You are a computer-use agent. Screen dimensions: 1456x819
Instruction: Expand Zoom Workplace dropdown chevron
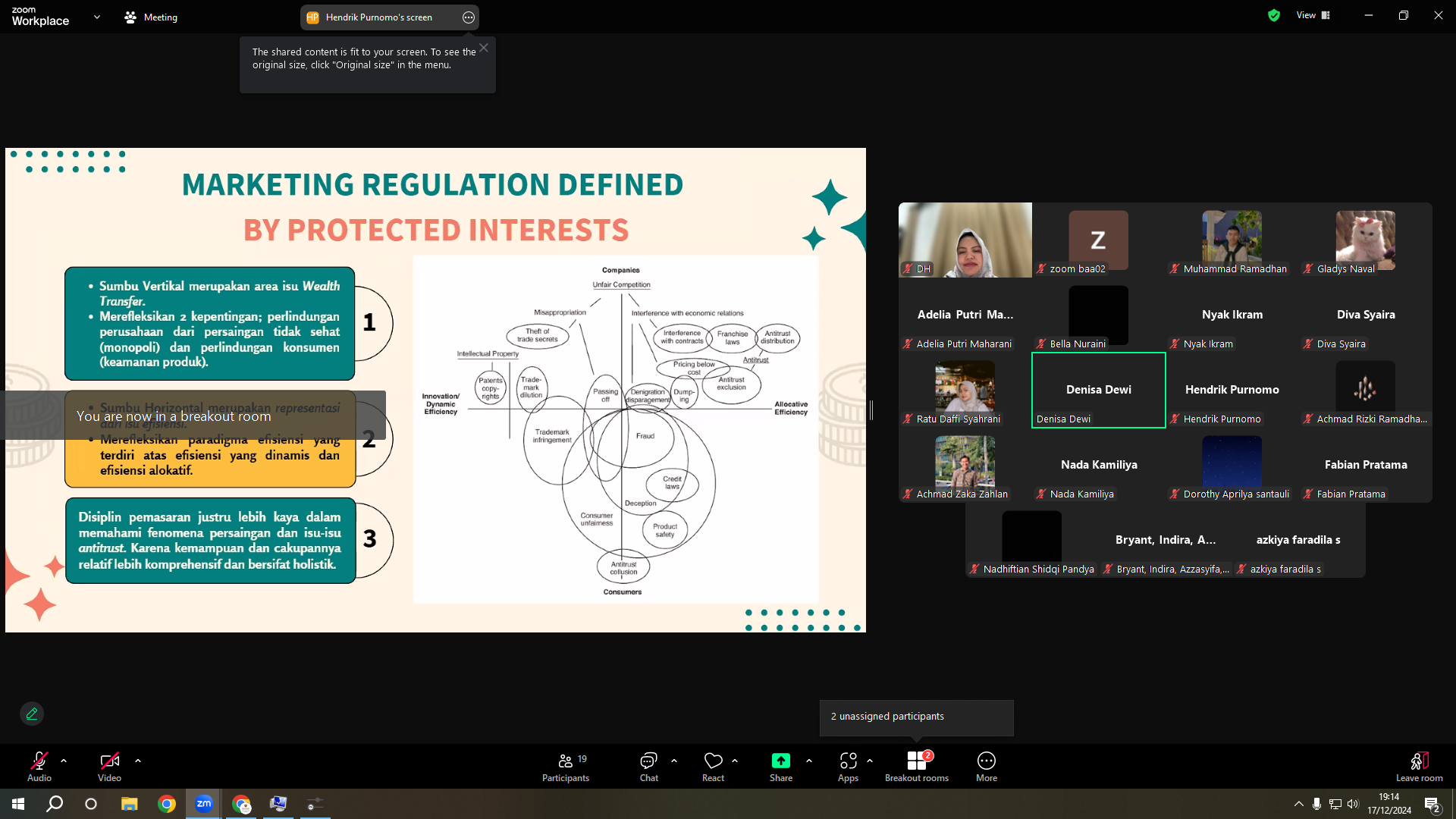point(97,17)
